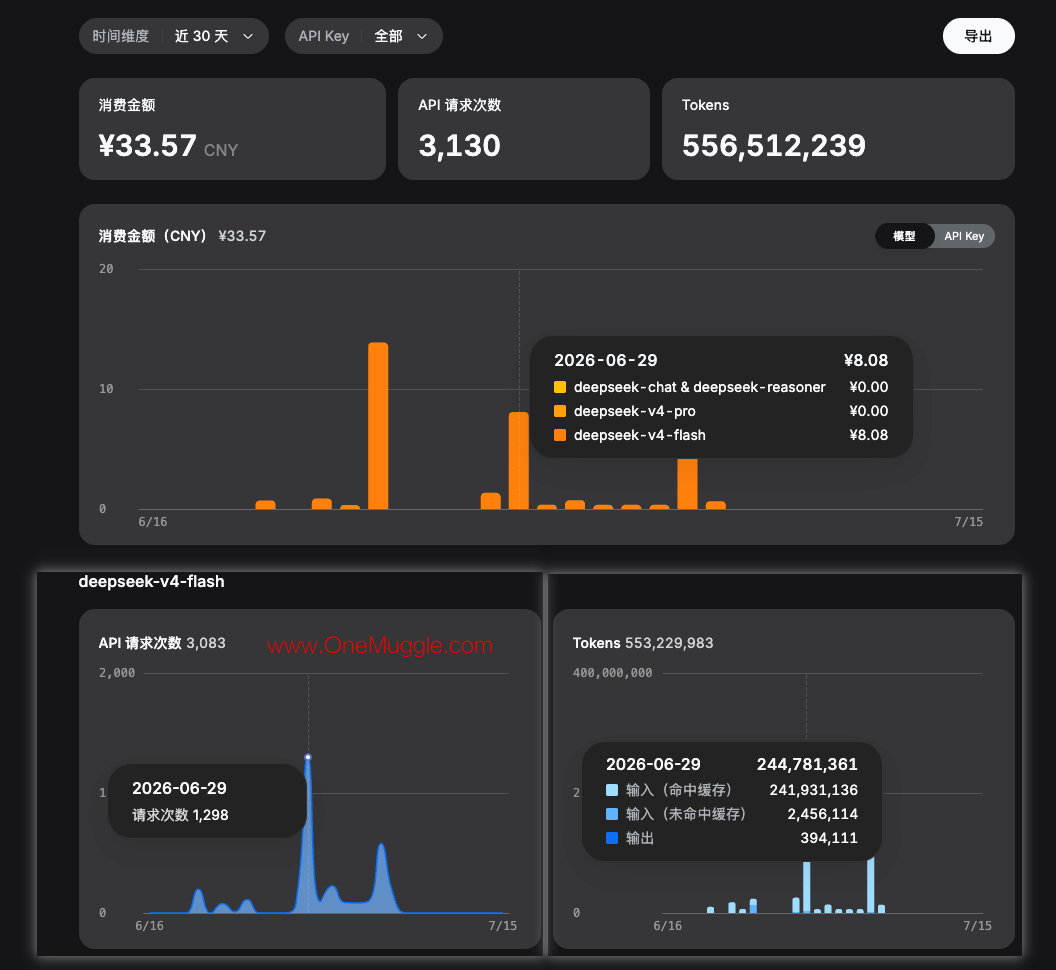
Task: Switch chart grouping to 模型
Action: tap(904, 236)
